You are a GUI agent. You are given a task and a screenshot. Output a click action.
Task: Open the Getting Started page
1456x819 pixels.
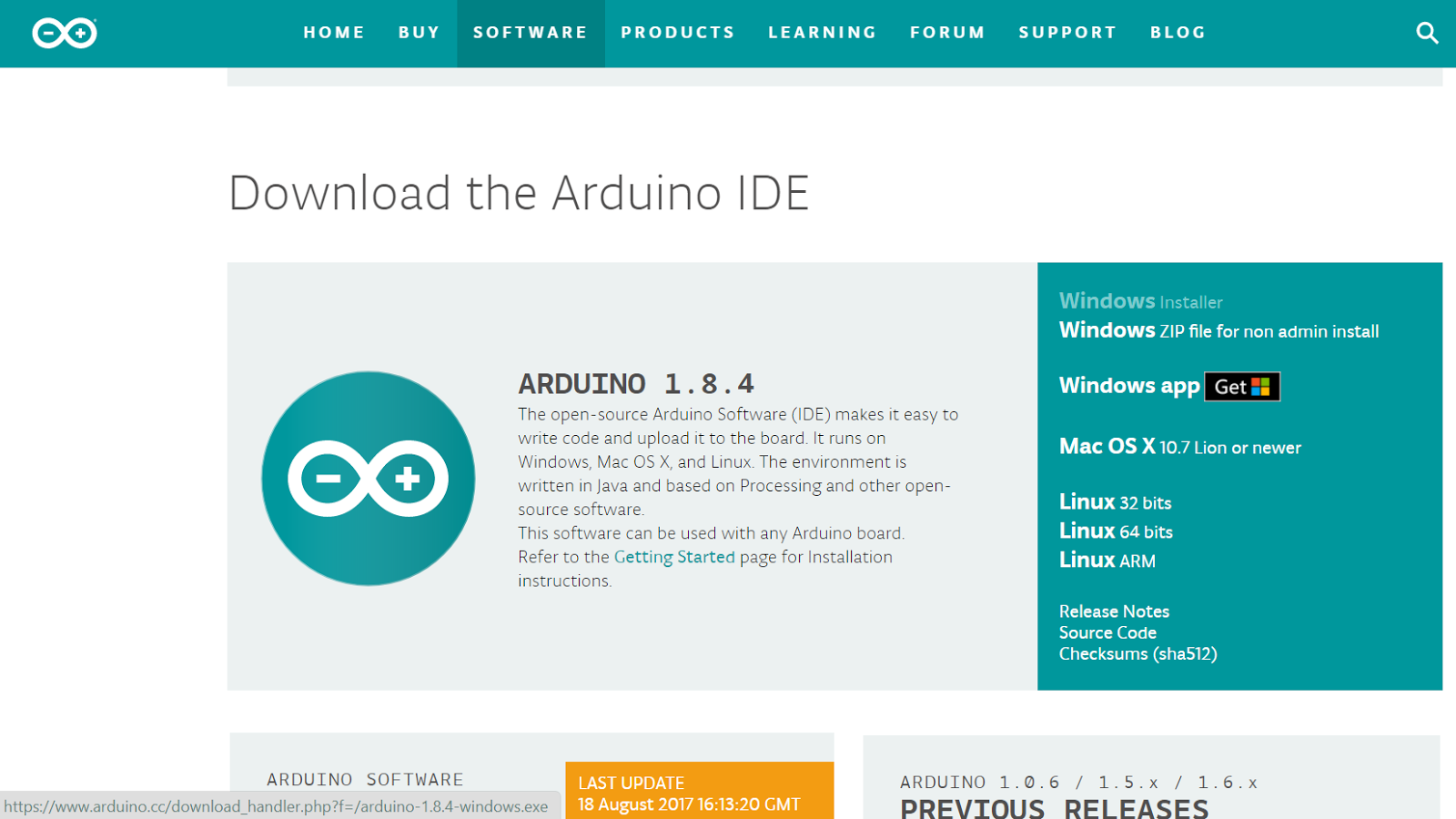[674, 556]
